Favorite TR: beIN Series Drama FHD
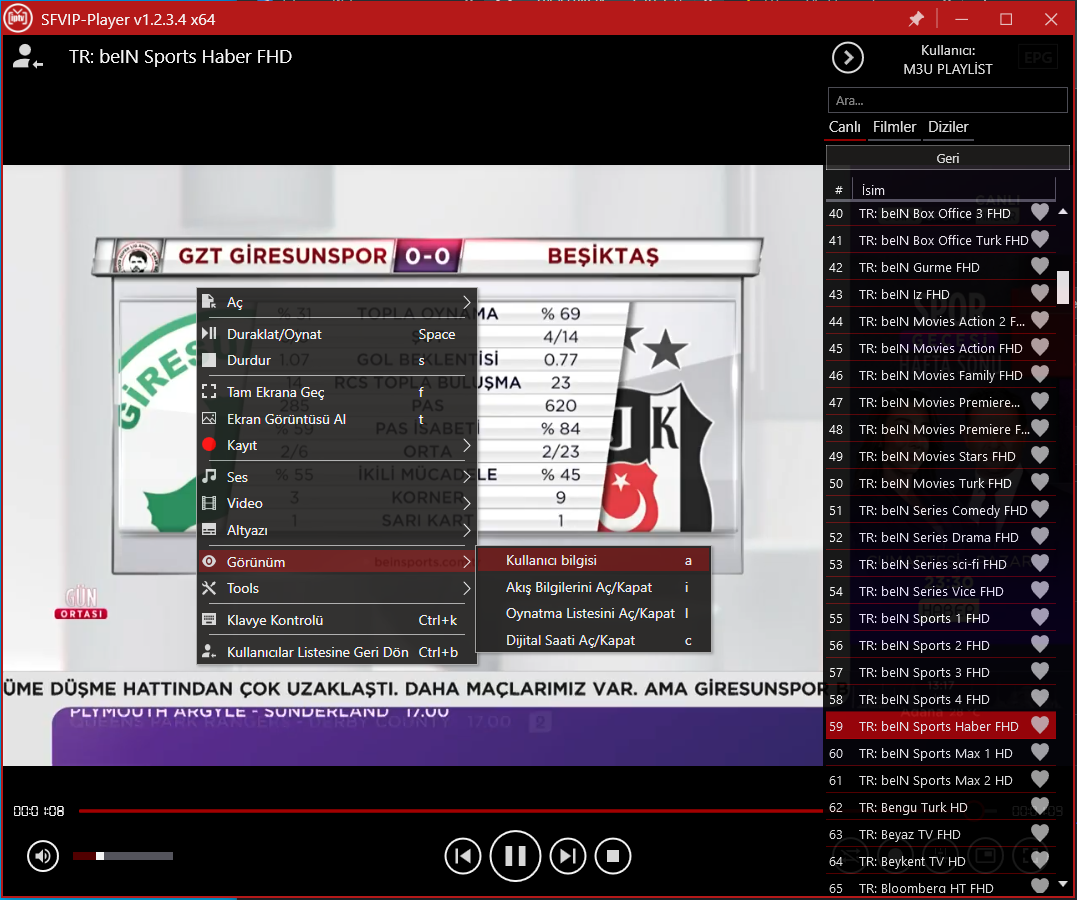The width and height of the screenshot is (1077, 900). [1040, 536]
